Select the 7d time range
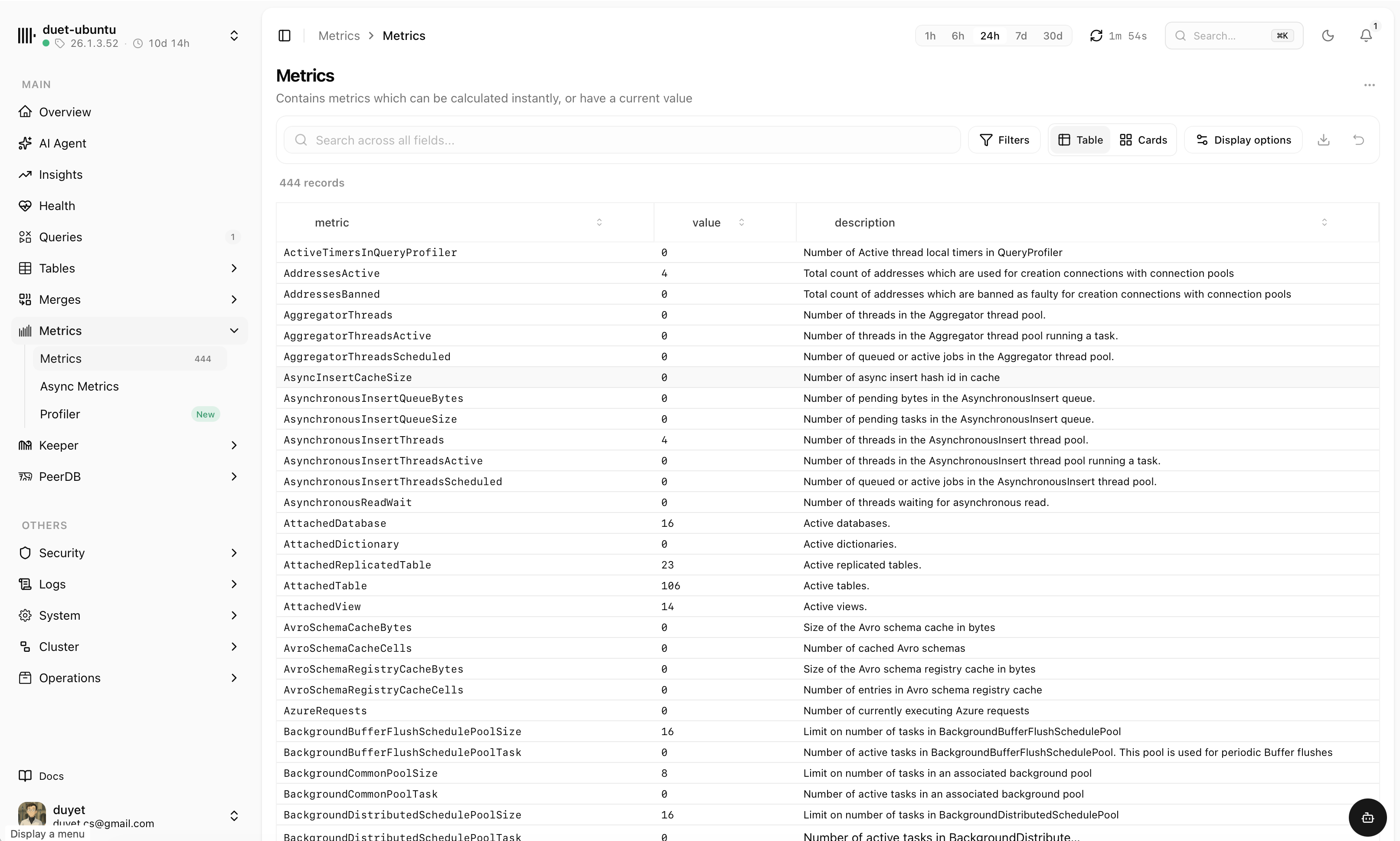Viewport: 1400px width, 841px height. pos(1021,36)
